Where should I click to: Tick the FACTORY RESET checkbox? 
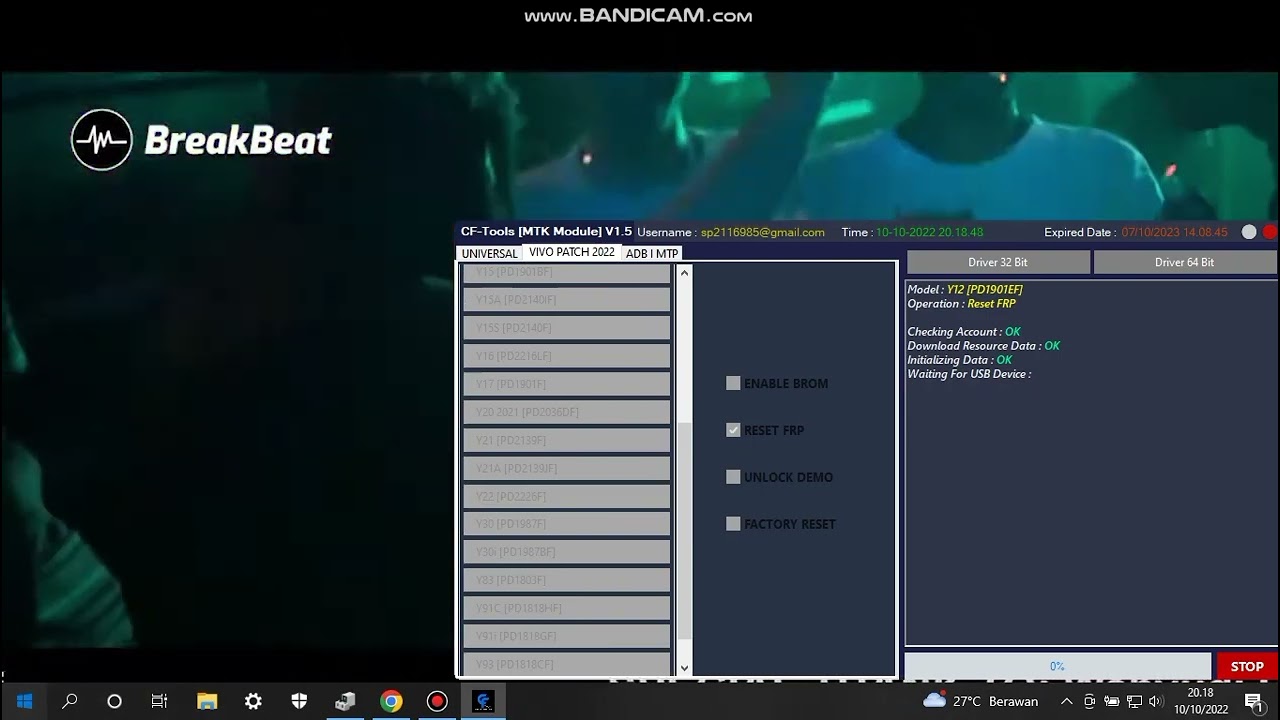pos(733,524)
